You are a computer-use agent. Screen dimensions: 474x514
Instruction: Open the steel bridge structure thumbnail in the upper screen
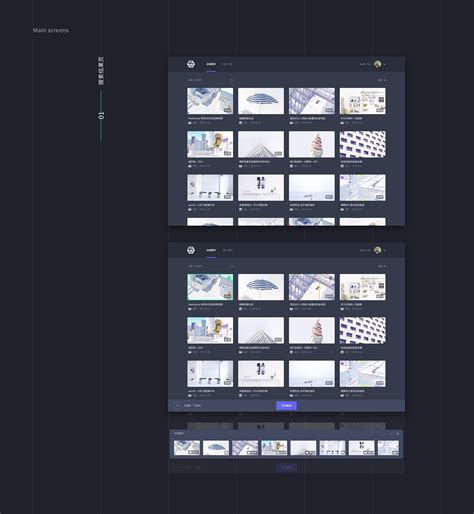312,101
